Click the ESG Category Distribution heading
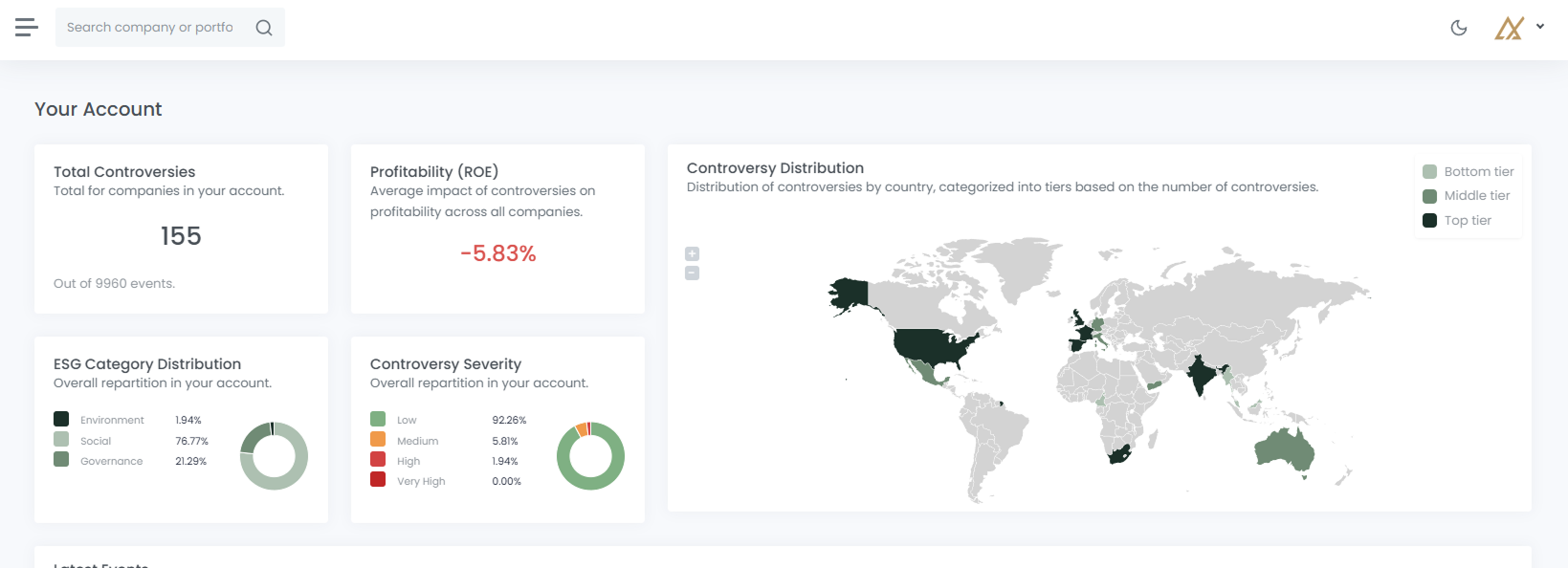This screenshot has width=1568, height=568. coord(147,364)
